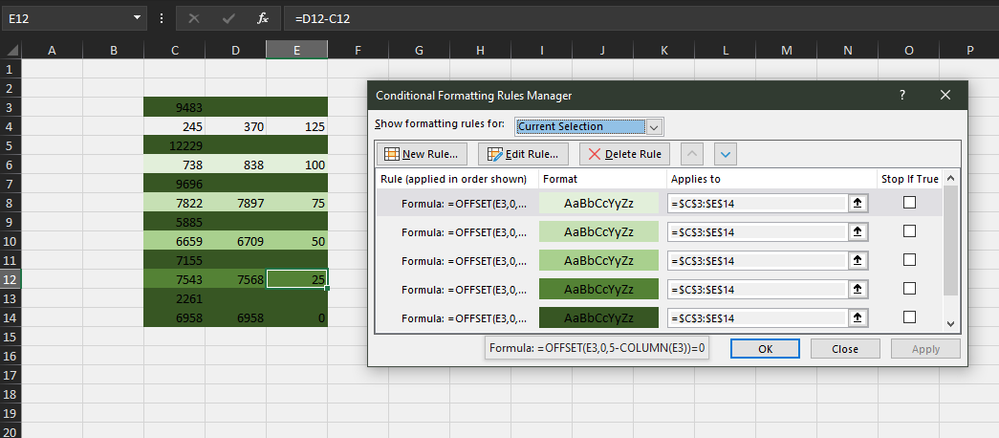Click the Applies to column header
Screen dimensions: 999x438
[695, 179]
